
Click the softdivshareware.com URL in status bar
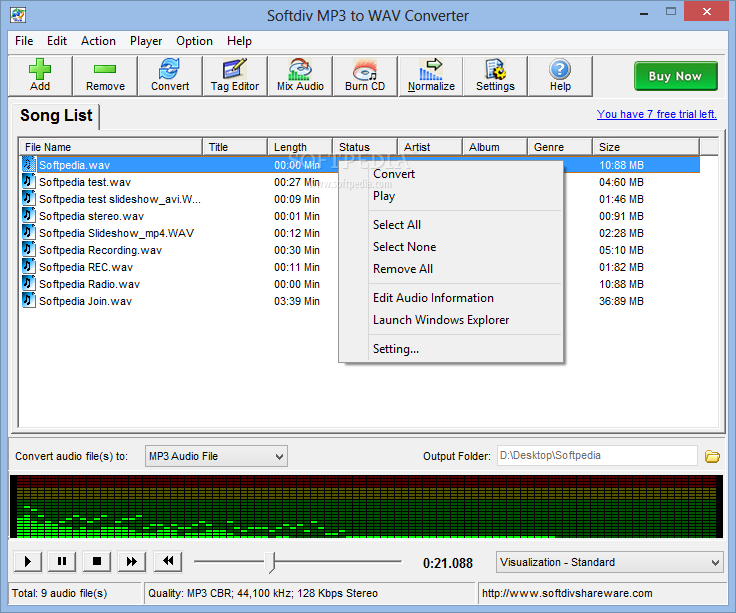pos(567,593)
